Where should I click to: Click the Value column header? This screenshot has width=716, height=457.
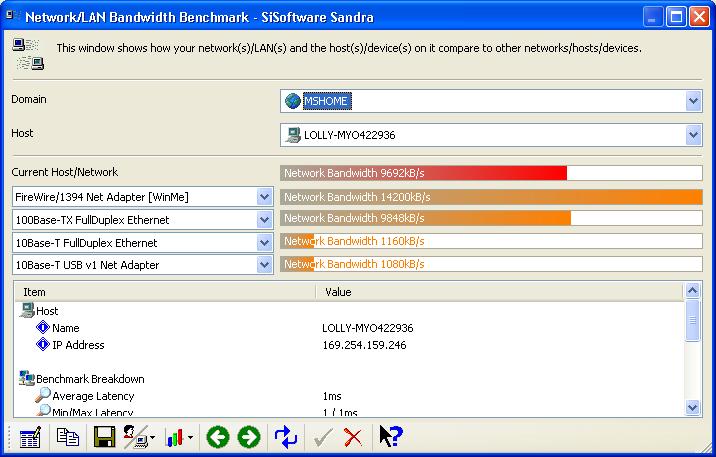pos(500,292)
